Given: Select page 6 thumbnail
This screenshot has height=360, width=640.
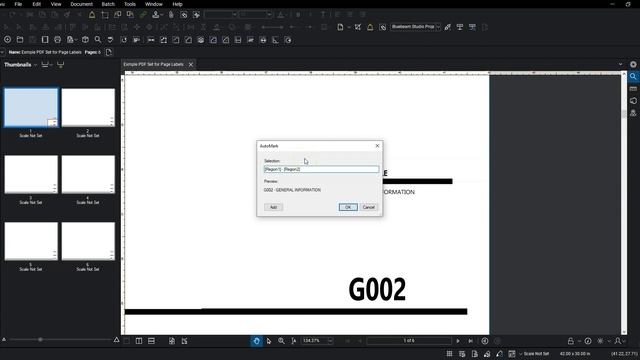Looking at the screenshot, I should pyautogui.click(x=88, y=241).
